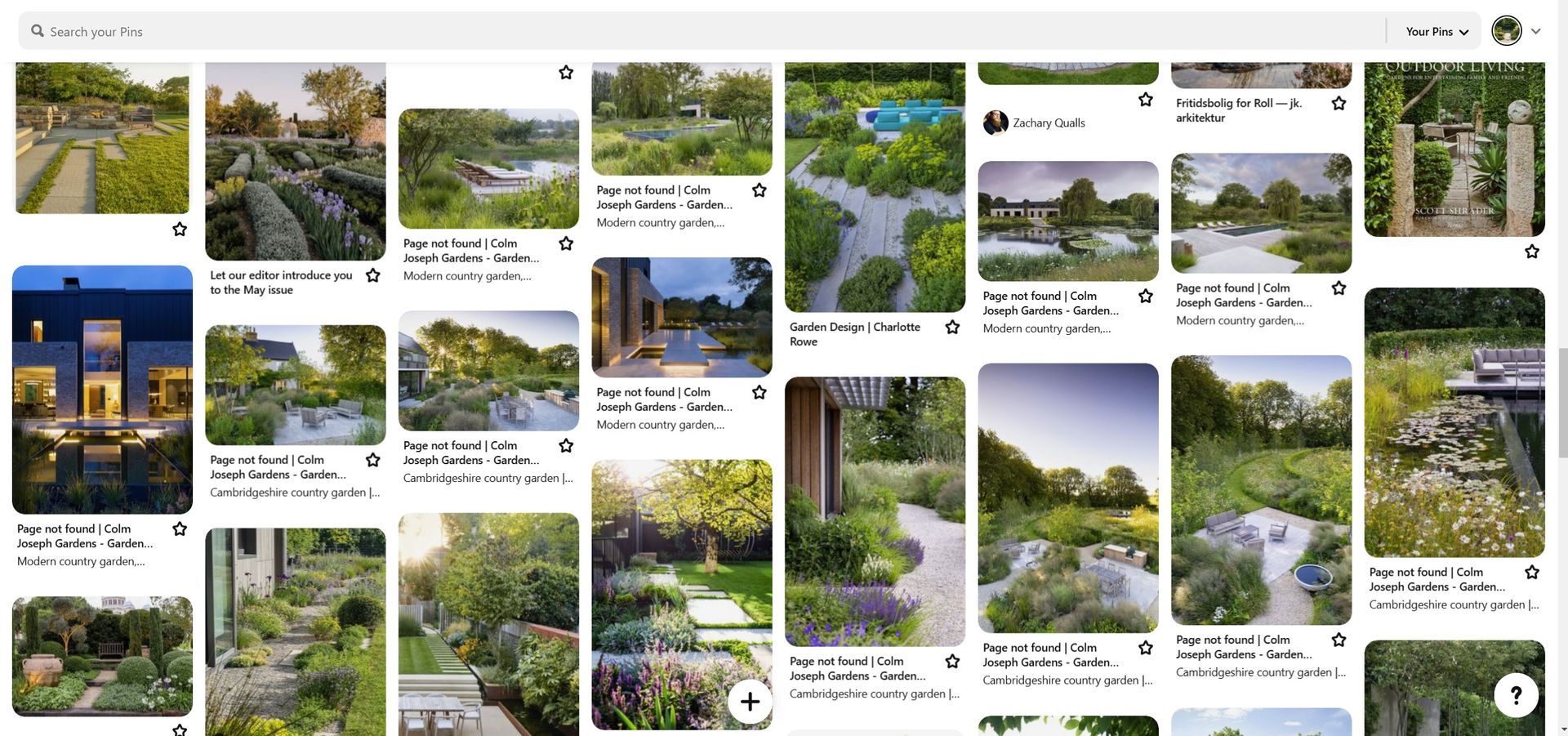Open Garden Design Charlotte Rowe title
Screen dimensions: 1568x736
click(854, 334)
